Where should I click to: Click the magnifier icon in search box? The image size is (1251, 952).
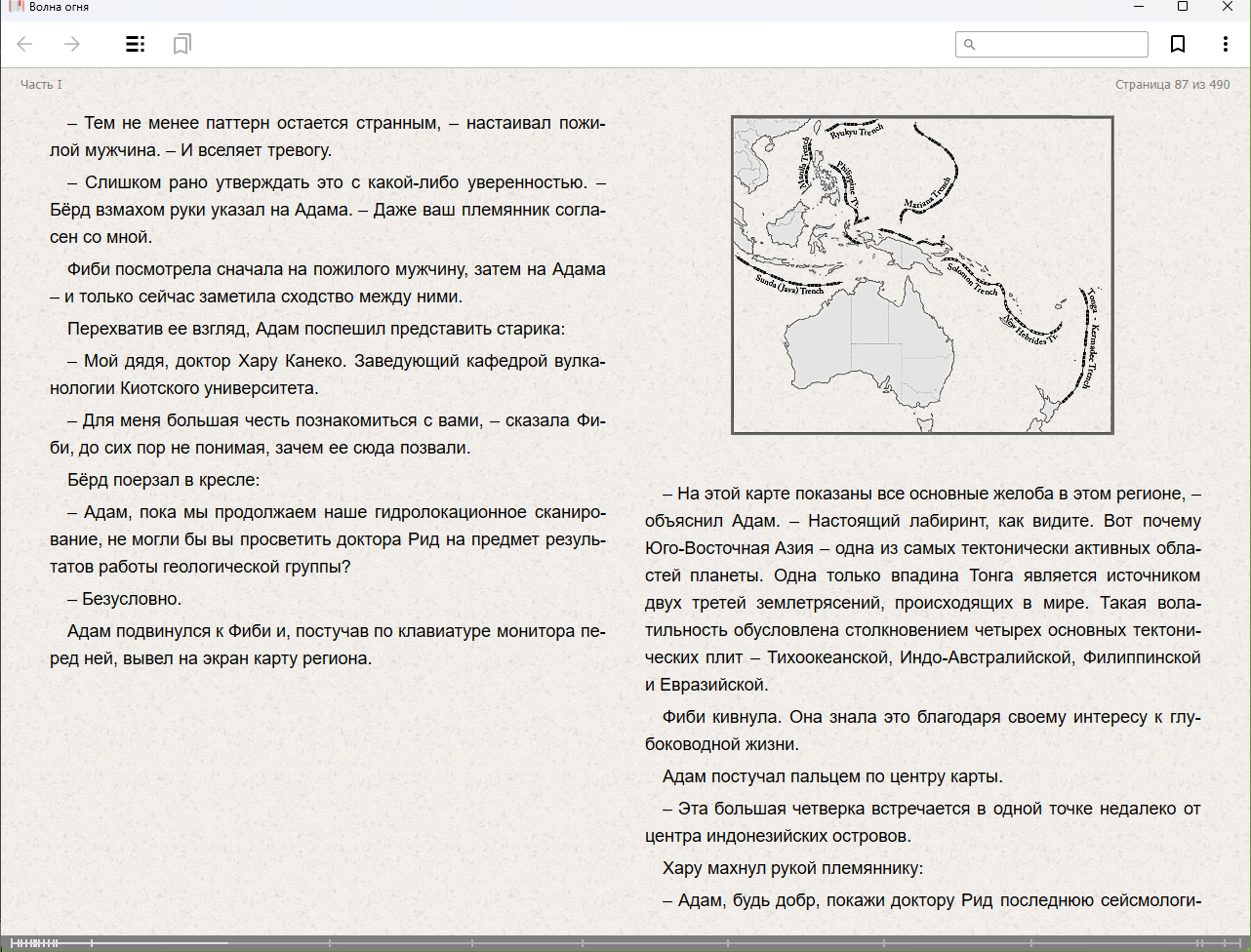tap(969, 44)
